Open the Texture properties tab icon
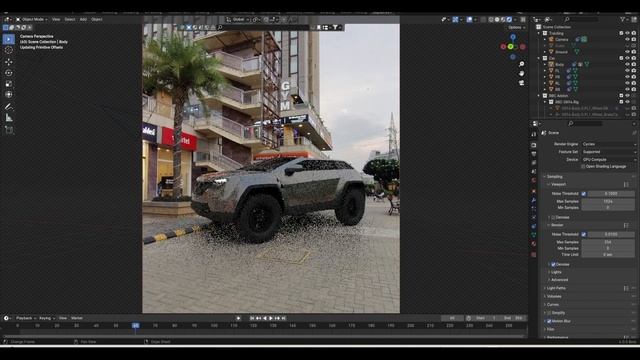 (x=533, y=254)
